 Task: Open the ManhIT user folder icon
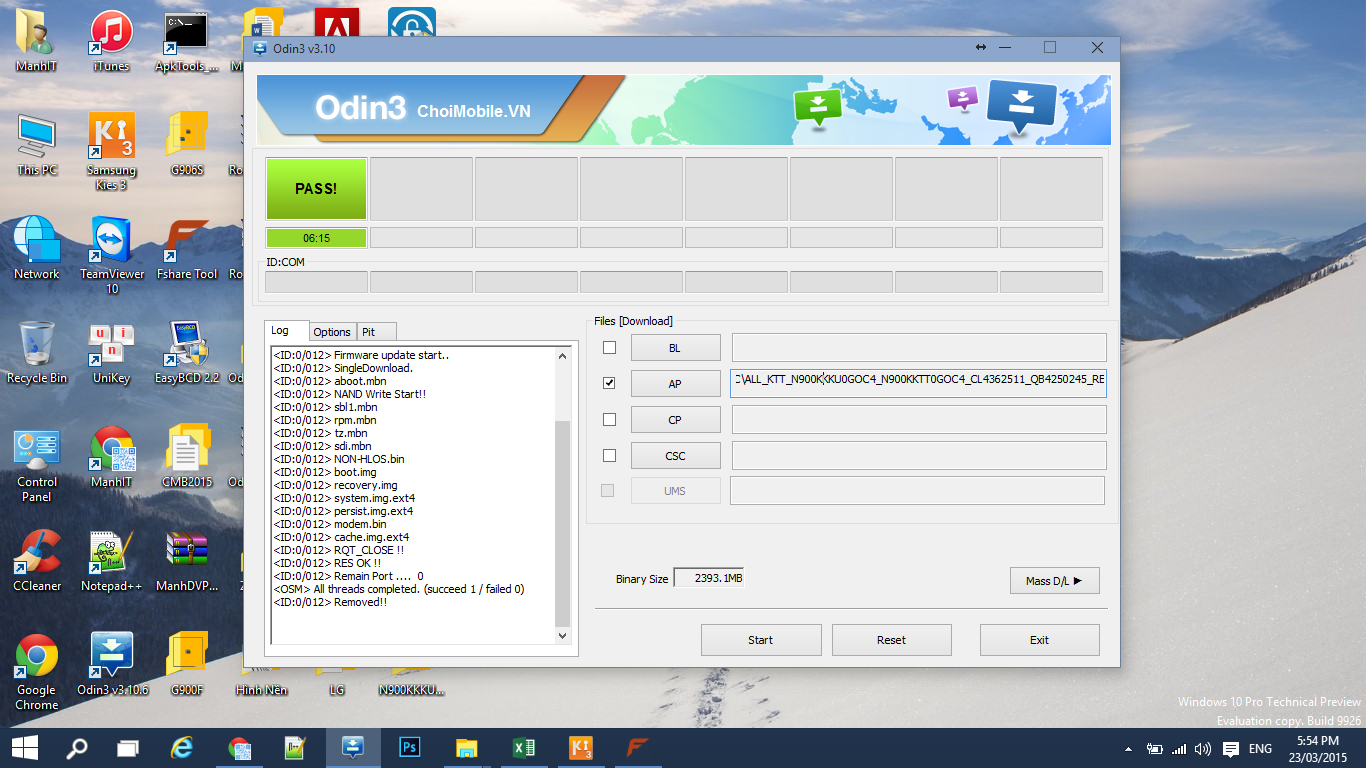click(37, 41)
